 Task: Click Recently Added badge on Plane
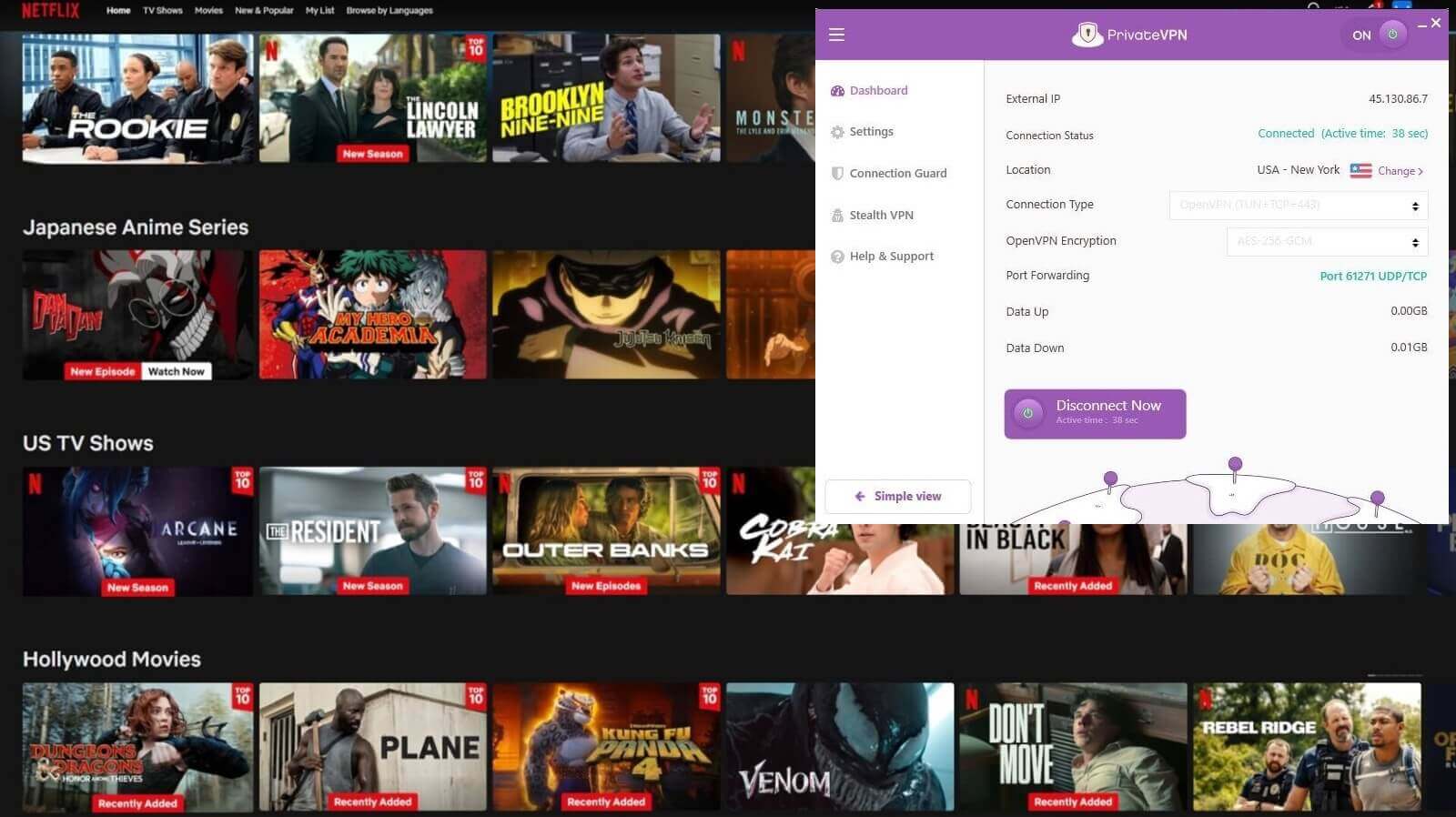(372, 802)
